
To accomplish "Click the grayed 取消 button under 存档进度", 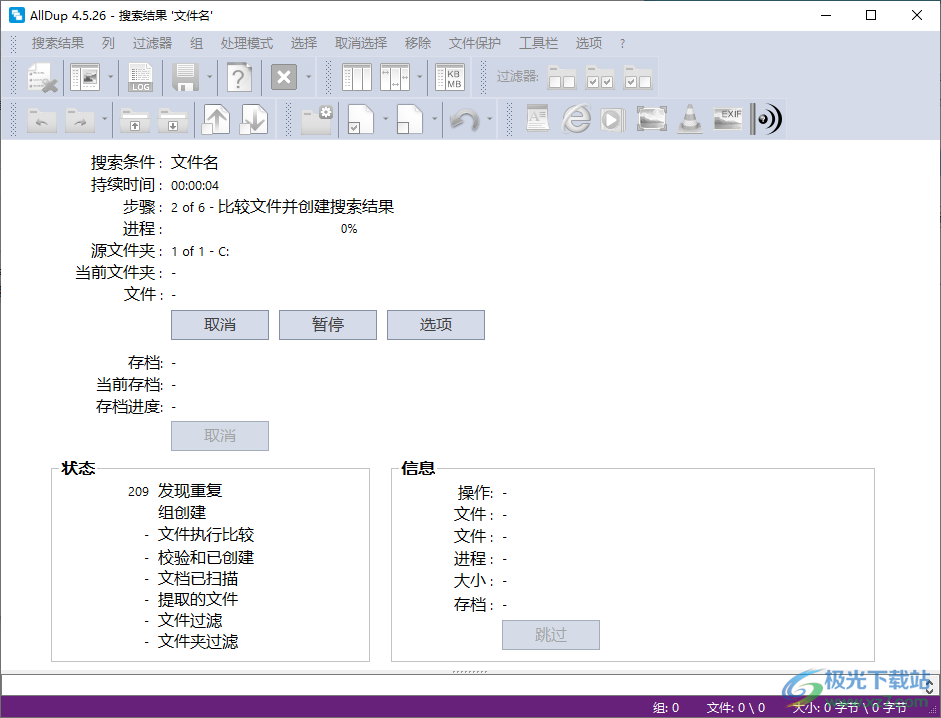I will point(220,436).
